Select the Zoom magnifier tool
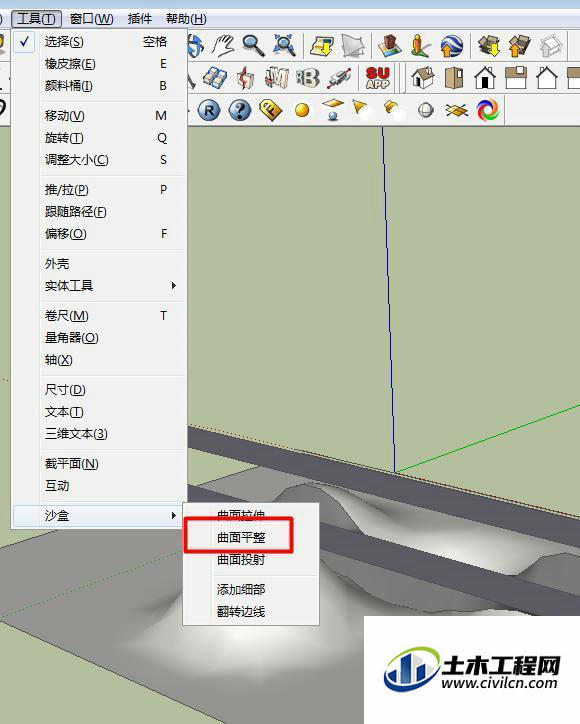Screen dimensions: 580x724 [x=254, y=45]
